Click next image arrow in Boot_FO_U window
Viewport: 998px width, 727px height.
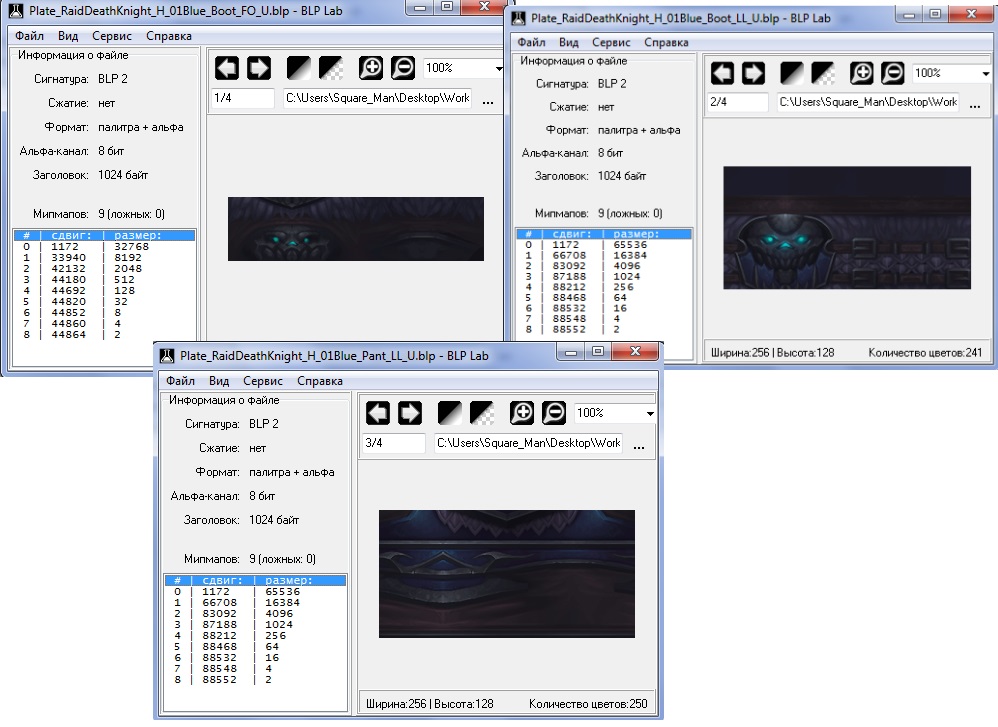[x=259, y=68]
